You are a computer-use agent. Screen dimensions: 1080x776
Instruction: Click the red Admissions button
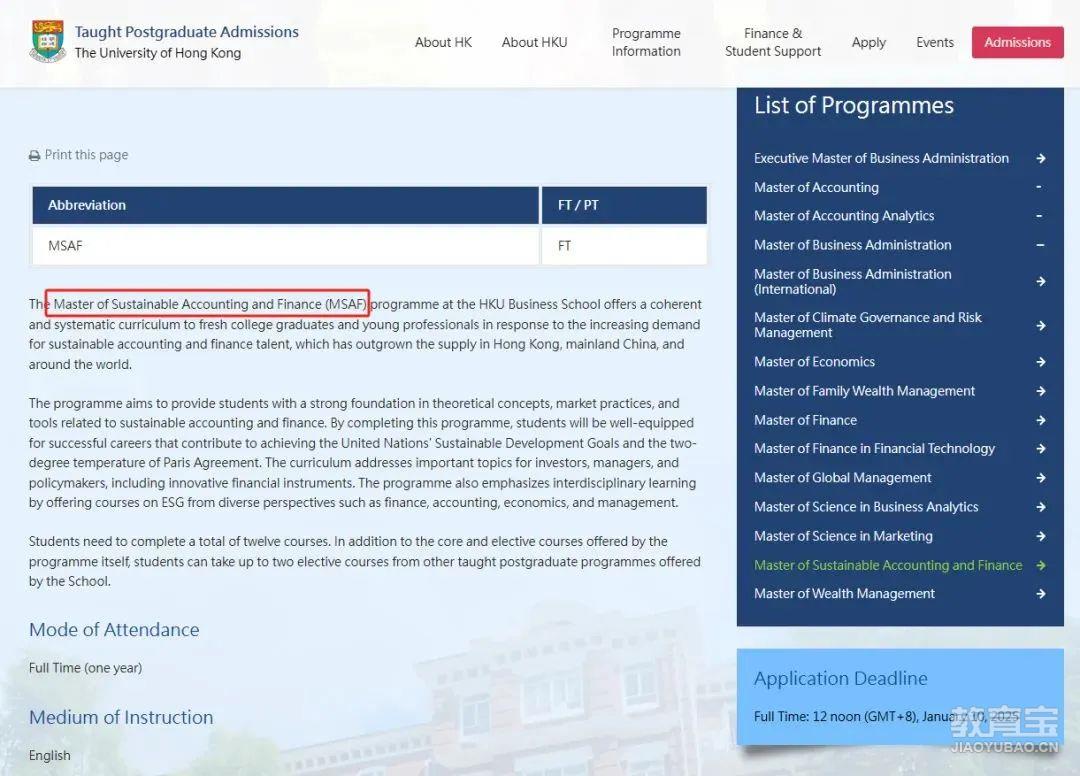[1017, 42]
